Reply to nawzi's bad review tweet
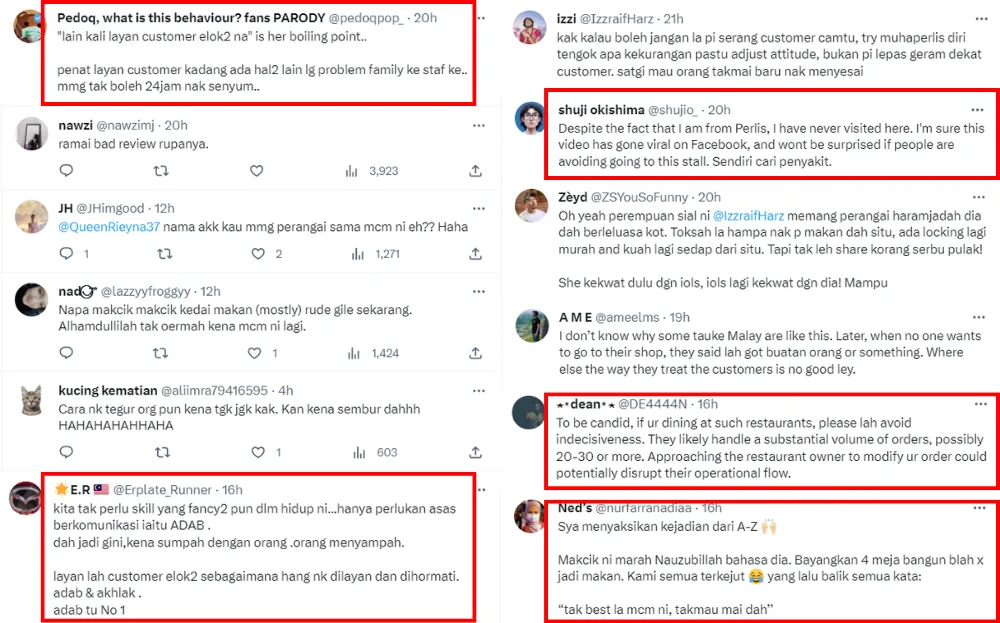Screen dimensions: 1000x623 [x=67, y=171]
